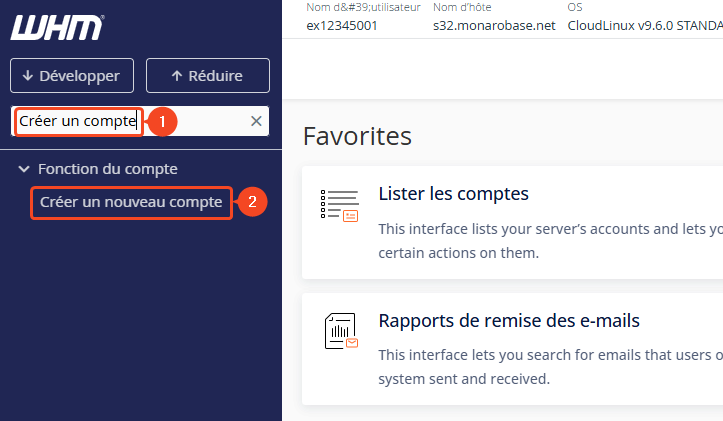
Task: Collapse the Fonction du compte chevron
Action: 24,169
